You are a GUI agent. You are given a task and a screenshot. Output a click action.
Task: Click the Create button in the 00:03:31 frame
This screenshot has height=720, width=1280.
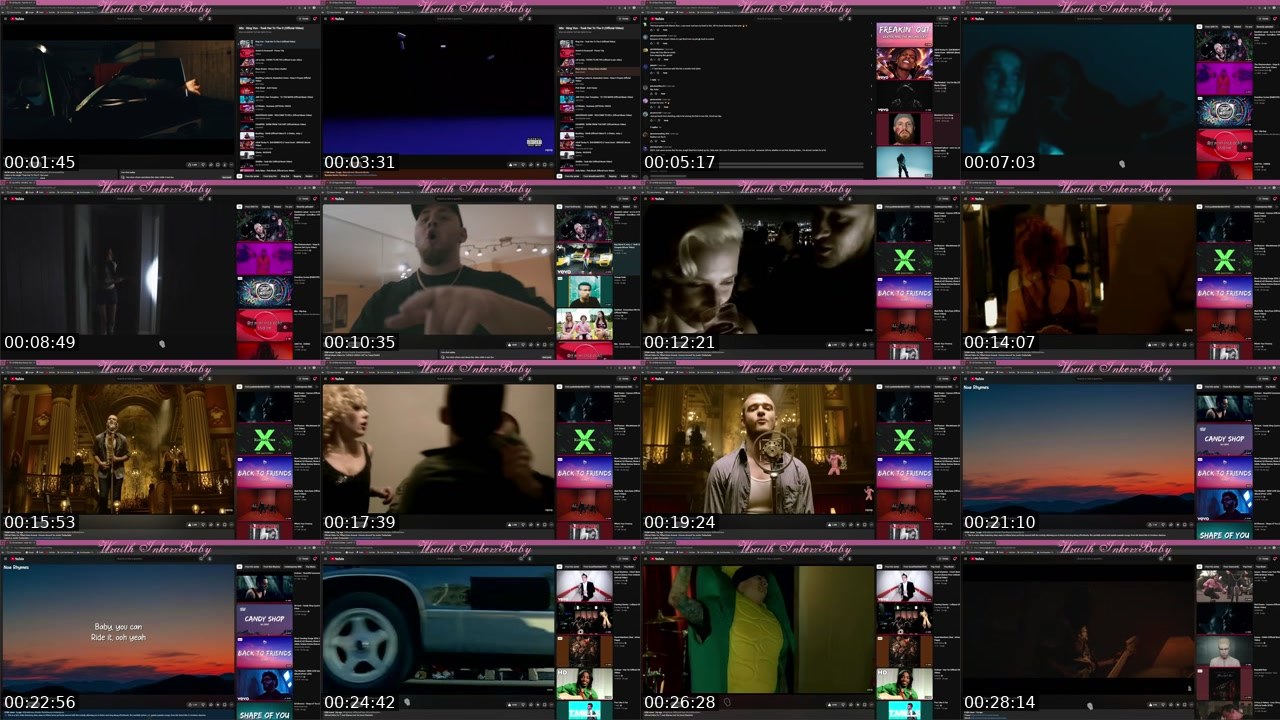coord(624,18)
